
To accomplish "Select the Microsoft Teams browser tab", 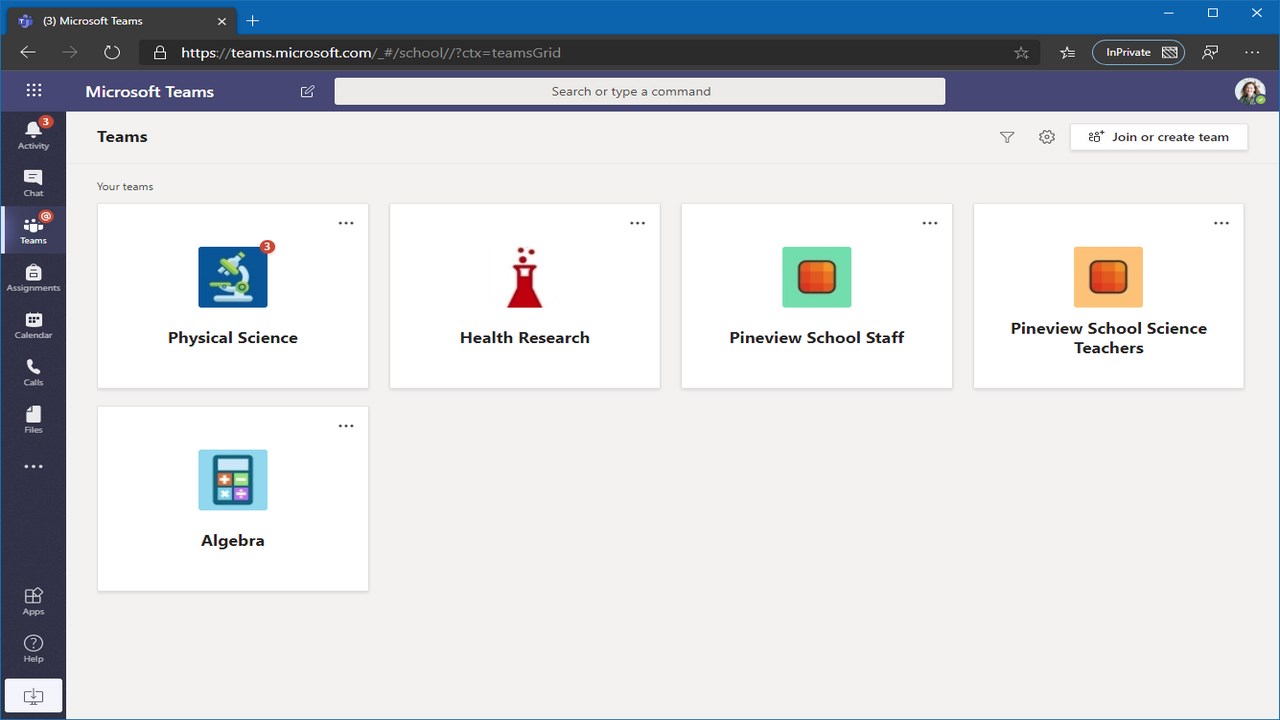I will click(x=120, y=20).
